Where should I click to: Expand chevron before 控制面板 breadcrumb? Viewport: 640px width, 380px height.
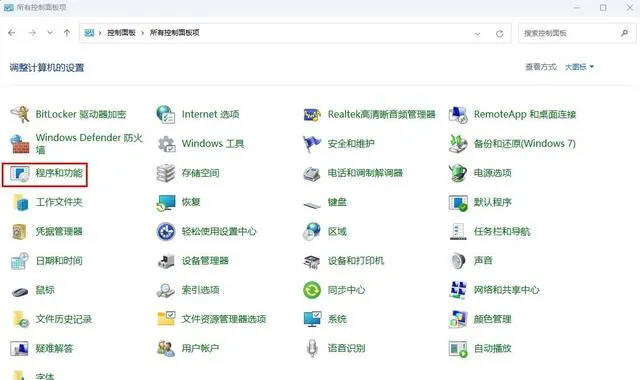(x=100, y=33)
